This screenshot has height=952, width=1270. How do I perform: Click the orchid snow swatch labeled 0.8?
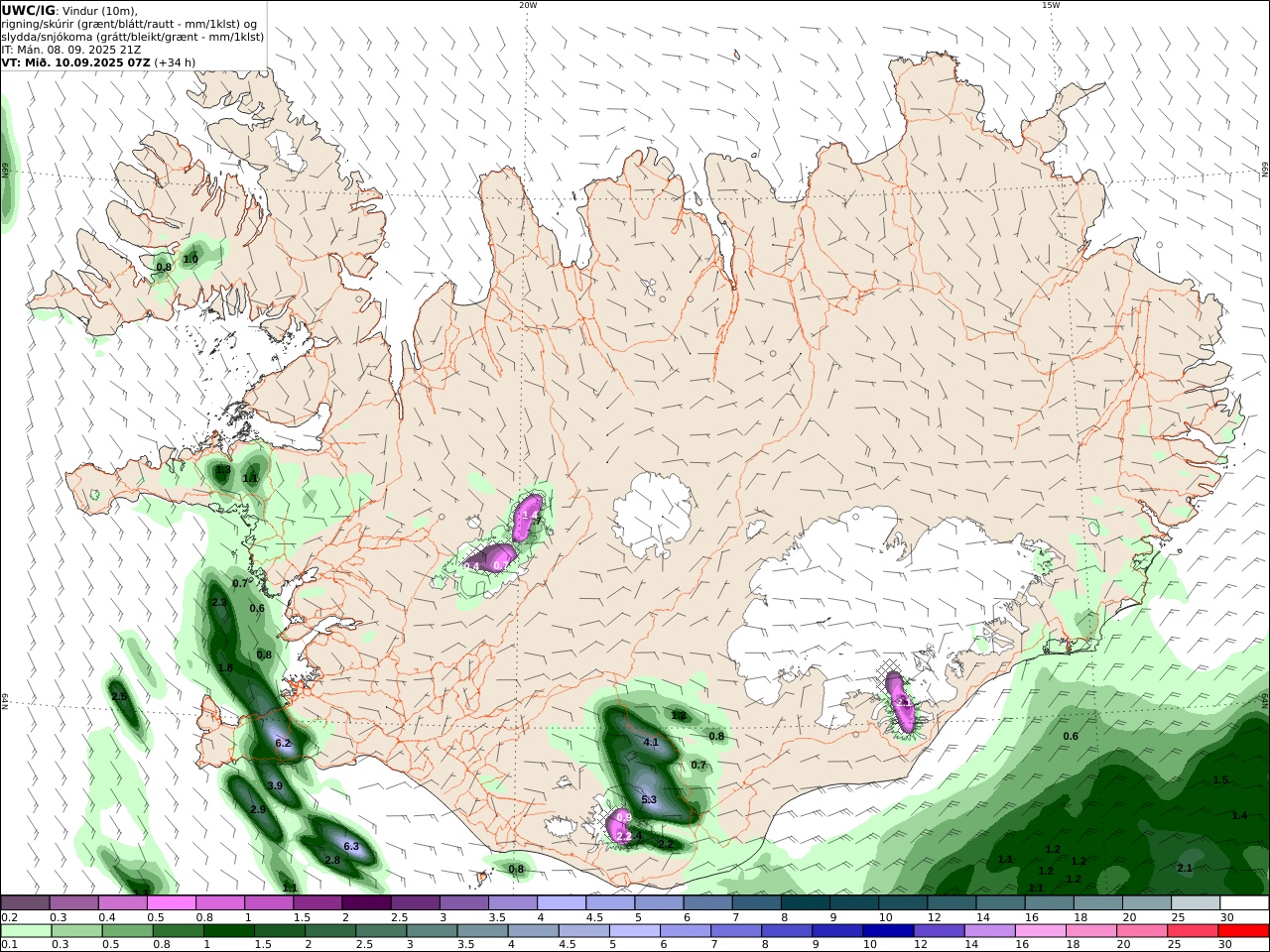click(219, 902)
